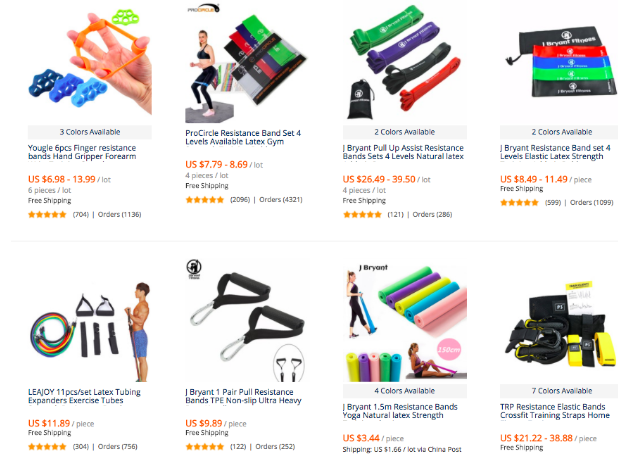Open the J Bryant Pull Up Assist bands image
This screenshot has height=455, width=618.
[x=405, y=61]
